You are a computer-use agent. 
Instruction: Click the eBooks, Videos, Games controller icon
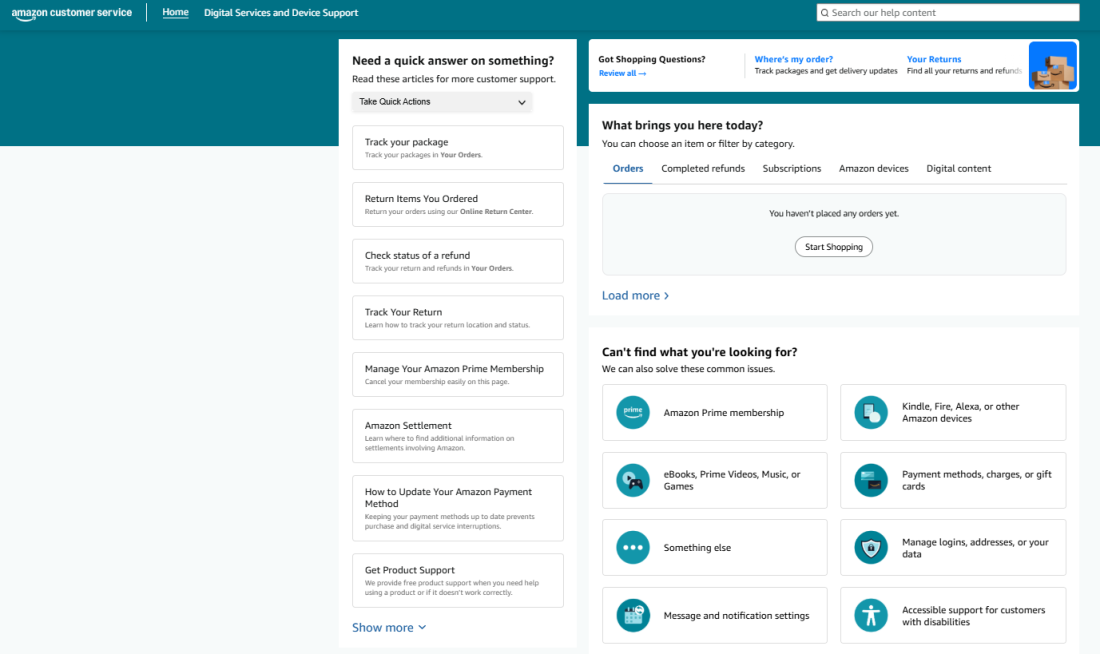click(x=633, y=480)
